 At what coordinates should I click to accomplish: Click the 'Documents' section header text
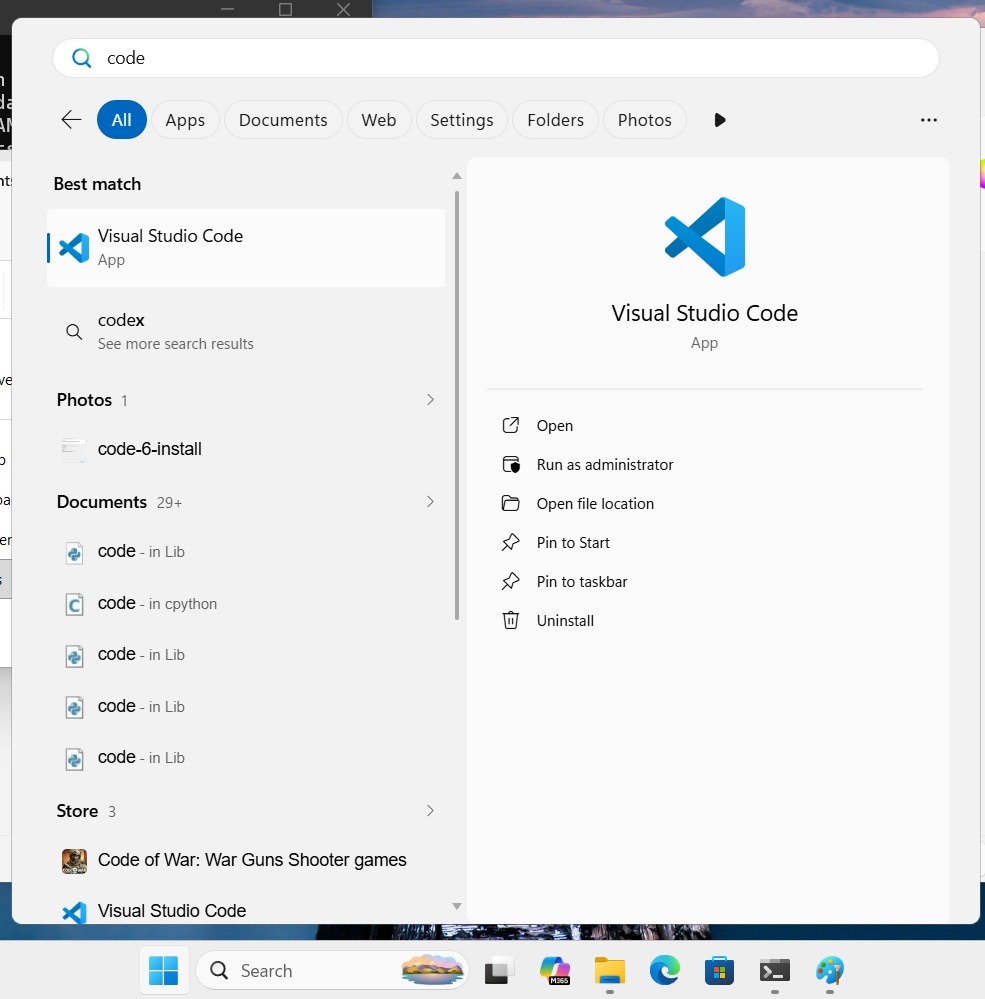102,501
